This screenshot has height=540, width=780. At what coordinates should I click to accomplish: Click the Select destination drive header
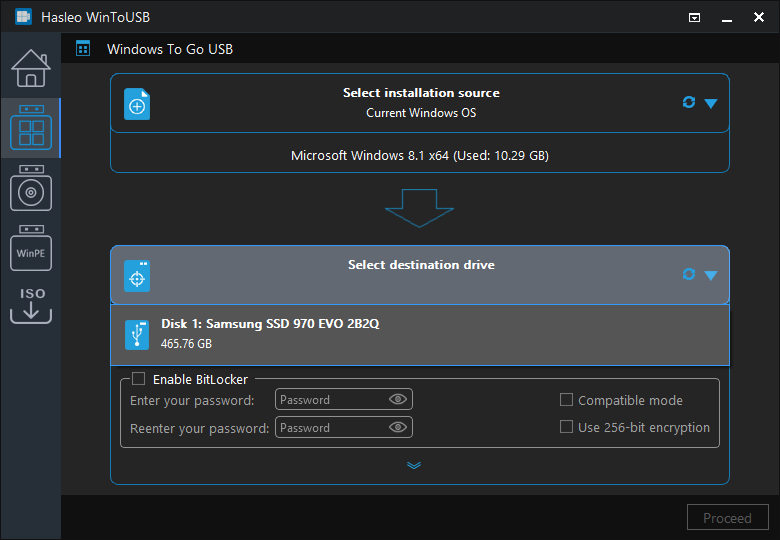(420, 274)
